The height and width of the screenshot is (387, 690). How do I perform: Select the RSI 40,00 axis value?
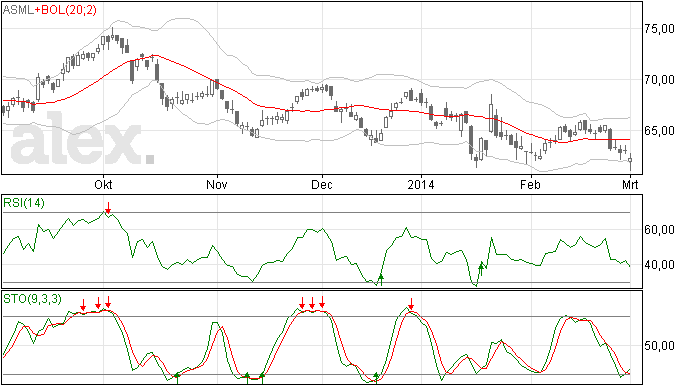[x=659, y=265]
